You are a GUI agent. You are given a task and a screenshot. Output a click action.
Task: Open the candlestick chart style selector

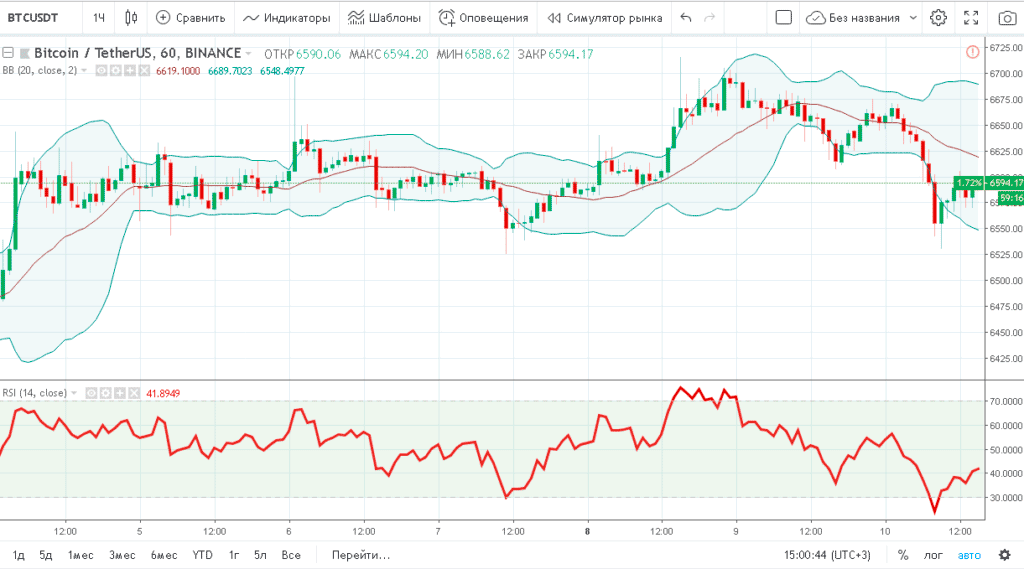click(132, 17)
